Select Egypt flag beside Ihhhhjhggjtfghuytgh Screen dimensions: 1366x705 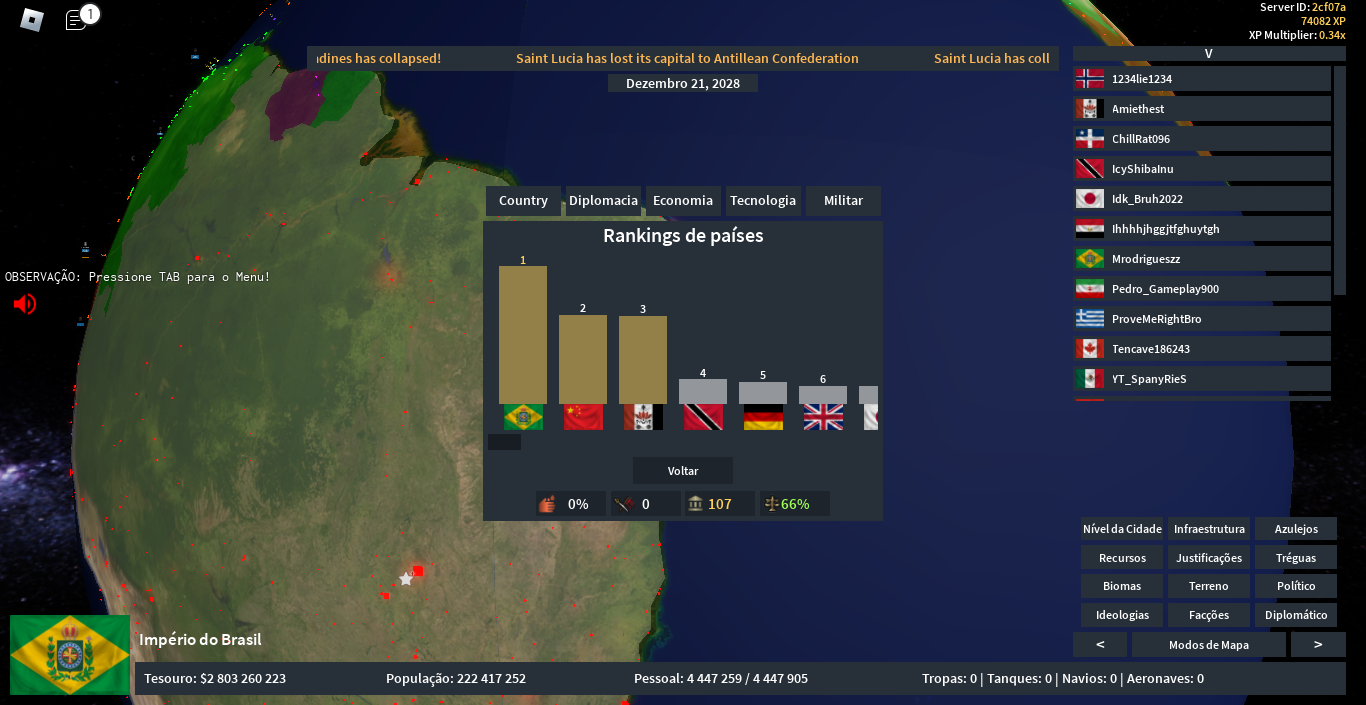(x=1089, y=229)
